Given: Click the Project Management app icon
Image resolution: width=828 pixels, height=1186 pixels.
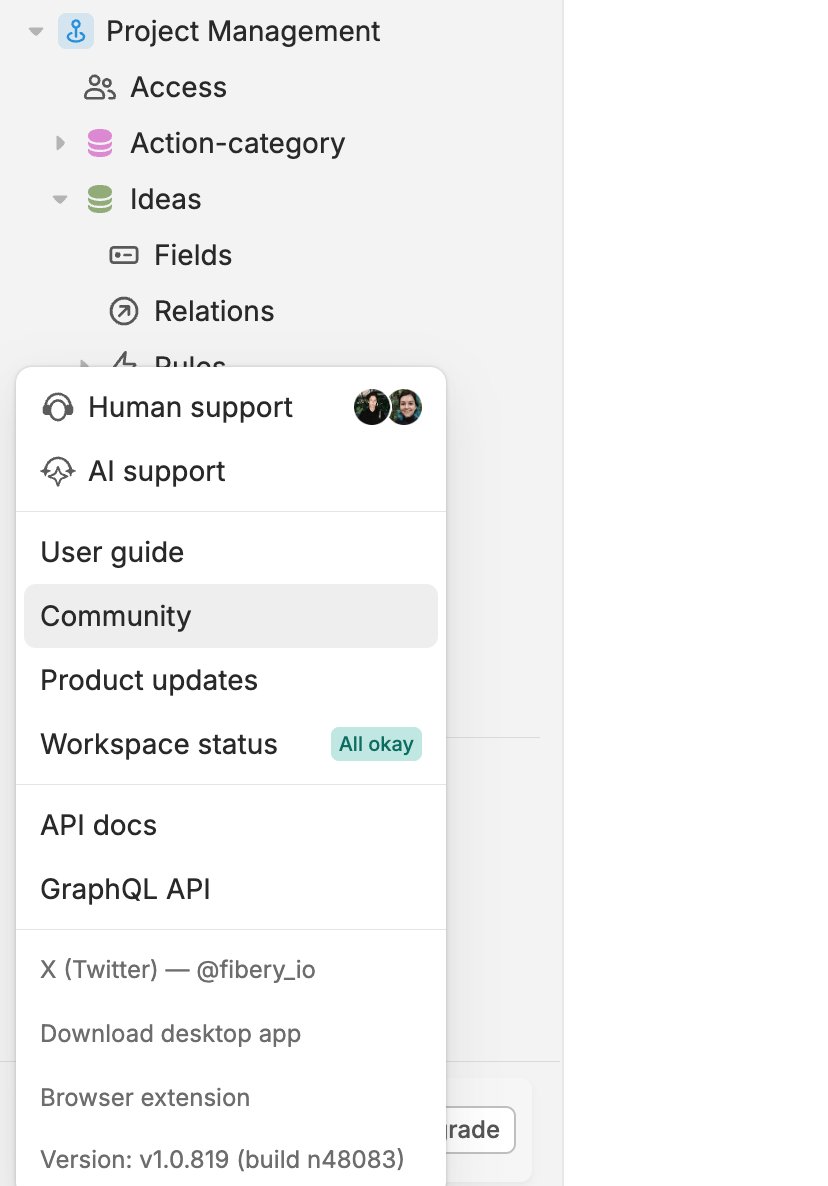Looking at the screenshot, I should [76, 31].
